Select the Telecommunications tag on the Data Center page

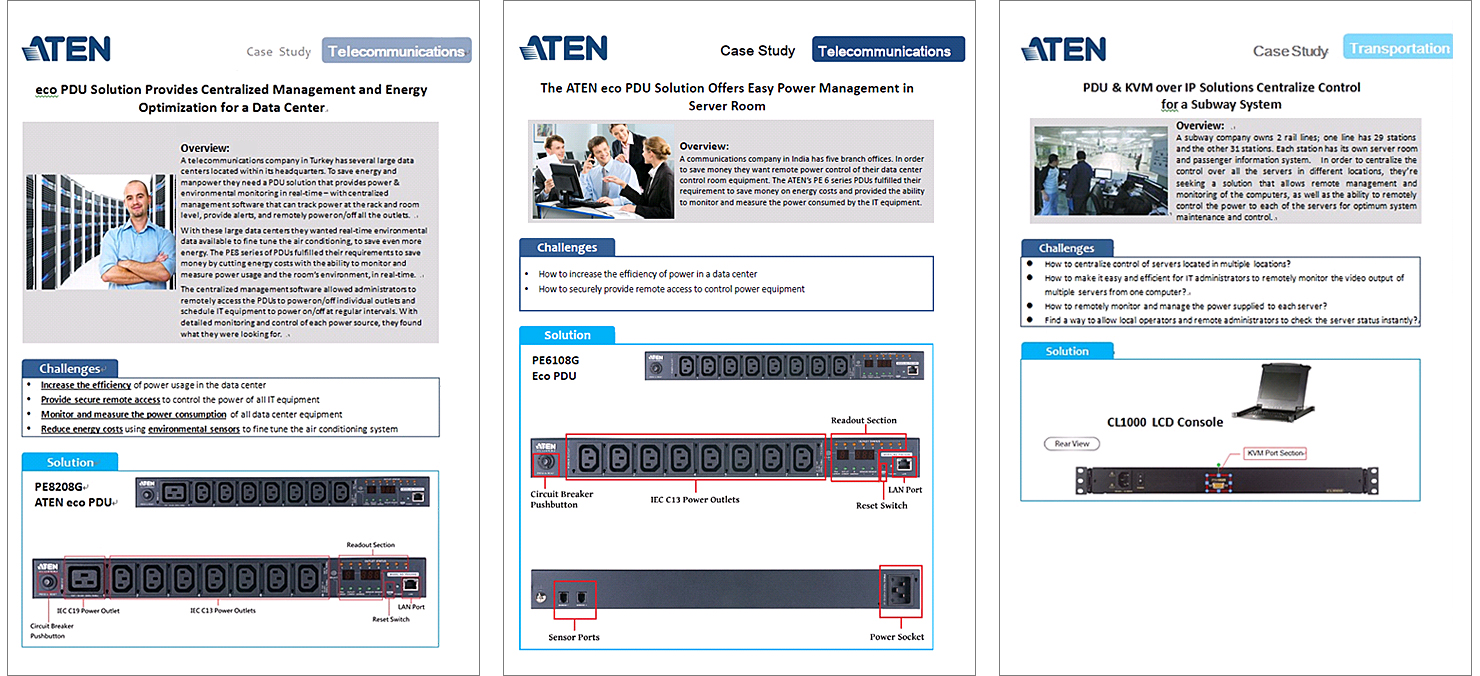[x=396, y=51]
